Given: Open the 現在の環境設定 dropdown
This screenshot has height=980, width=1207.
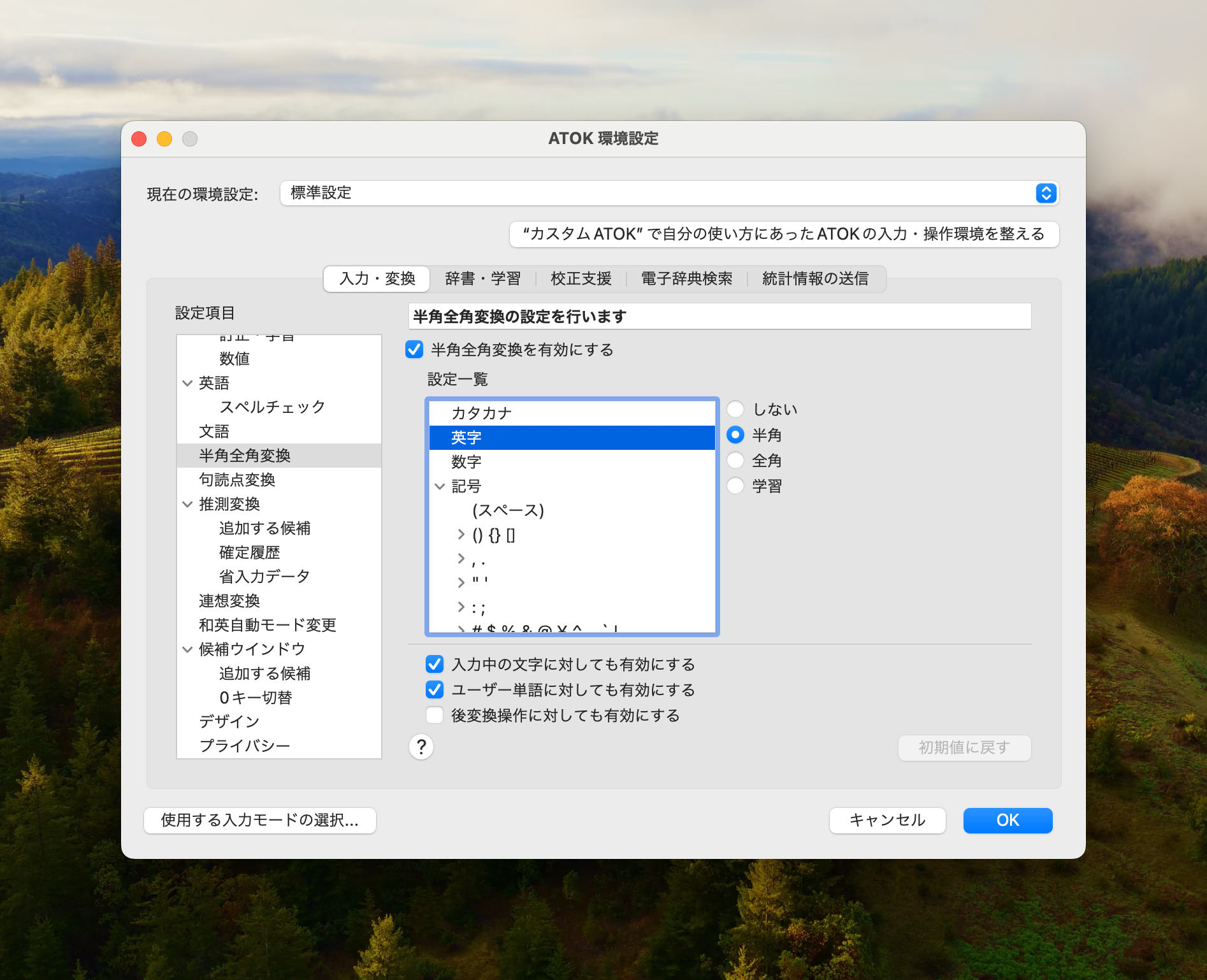Looking at the screenshot, I should tap(669, 193).
